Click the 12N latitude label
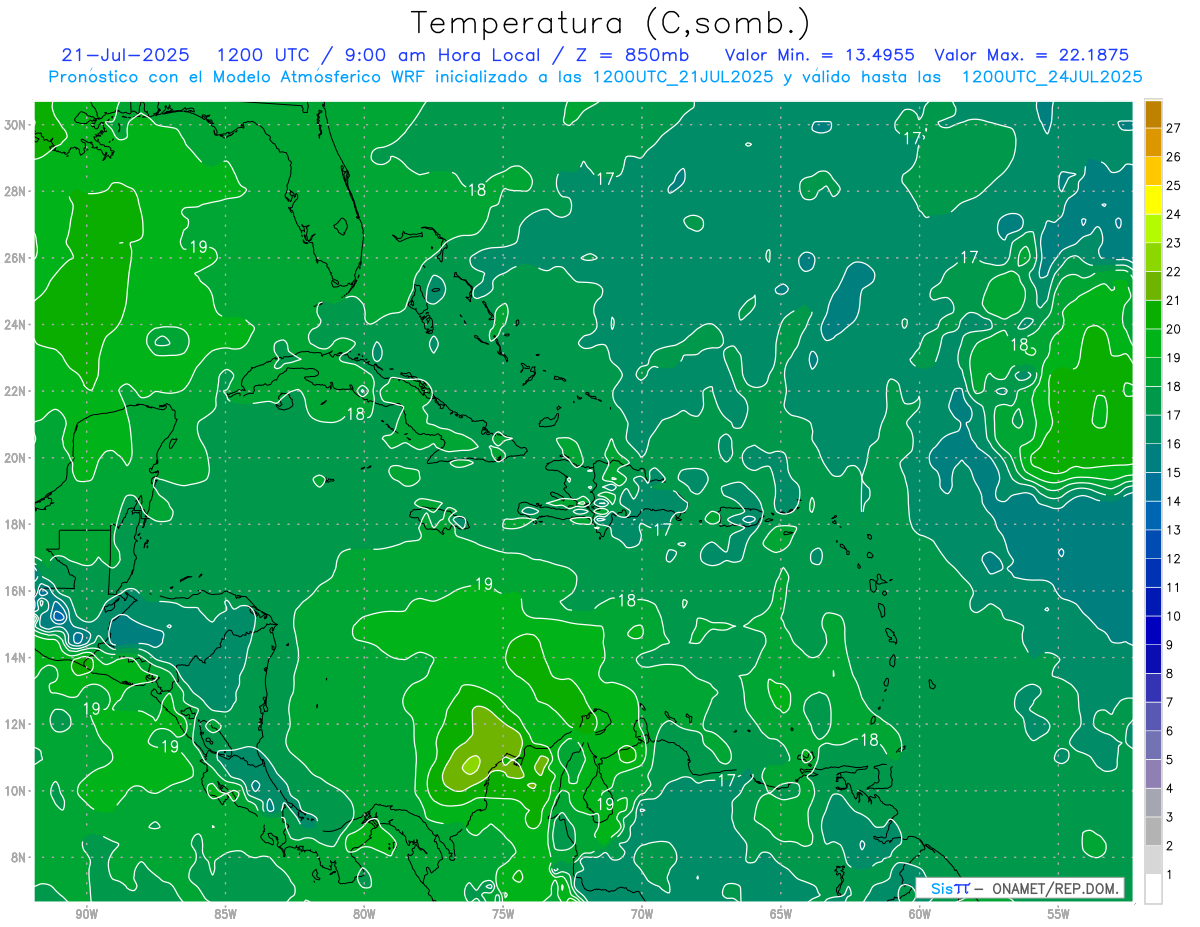1200x927 pixels. [15, 724]
